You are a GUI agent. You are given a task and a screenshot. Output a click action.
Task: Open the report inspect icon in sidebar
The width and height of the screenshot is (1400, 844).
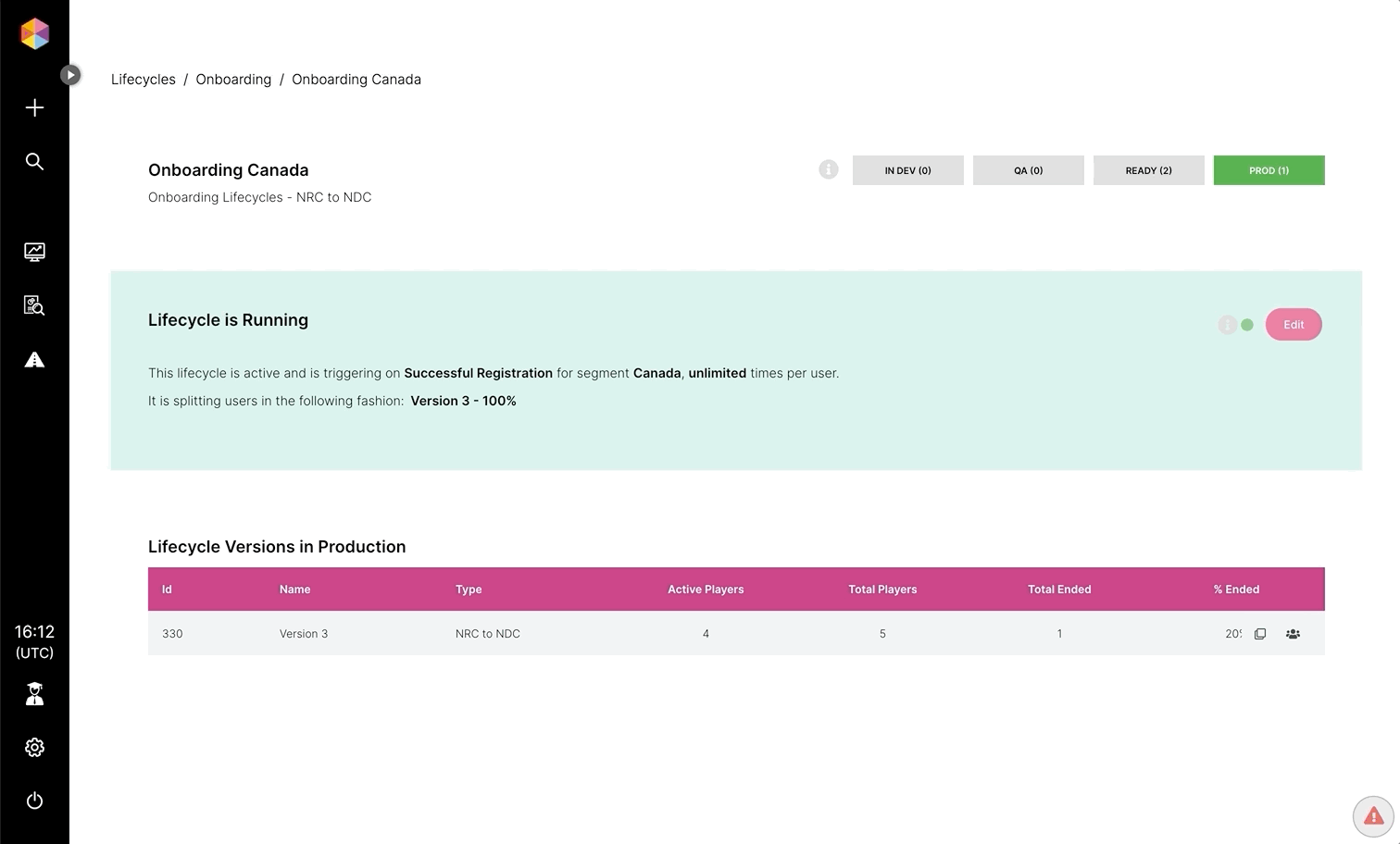tap(34, 305)
